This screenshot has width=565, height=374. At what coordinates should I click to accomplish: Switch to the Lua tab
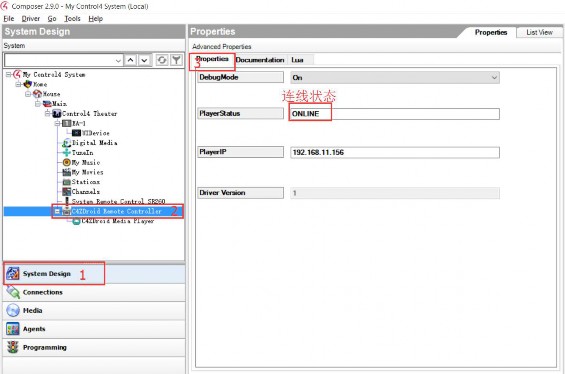[297, 60]
